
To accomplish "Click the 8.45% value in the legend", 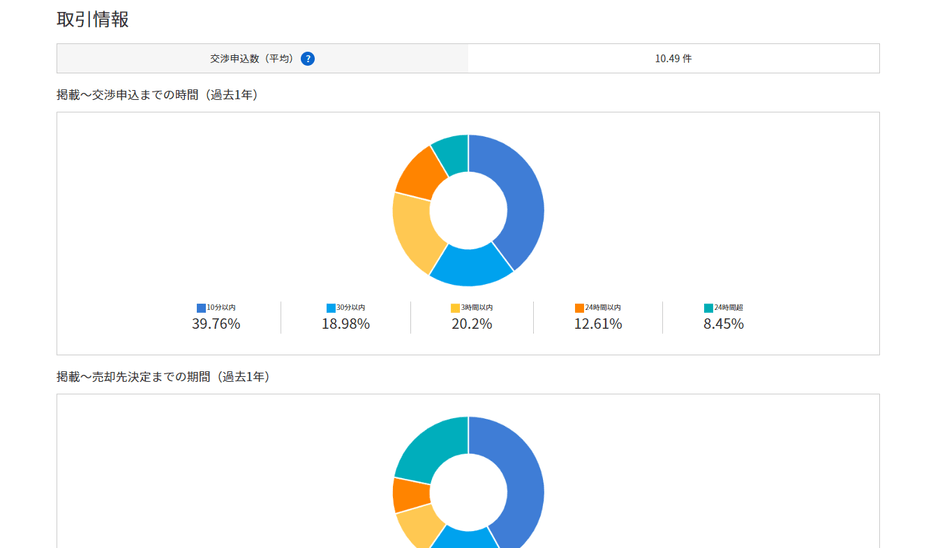I will coord(724,324).
